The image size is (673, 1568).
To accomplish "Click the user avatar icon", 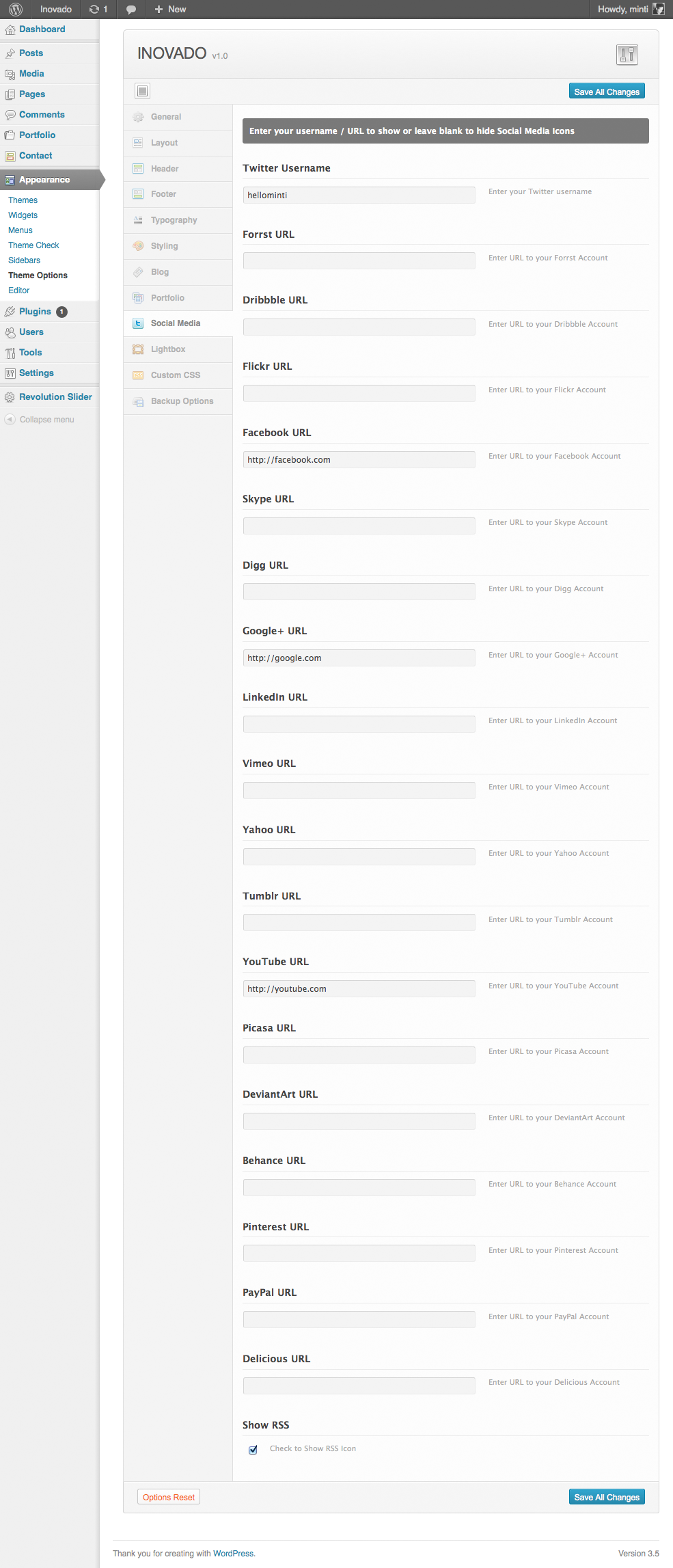I will pos(659,10).
